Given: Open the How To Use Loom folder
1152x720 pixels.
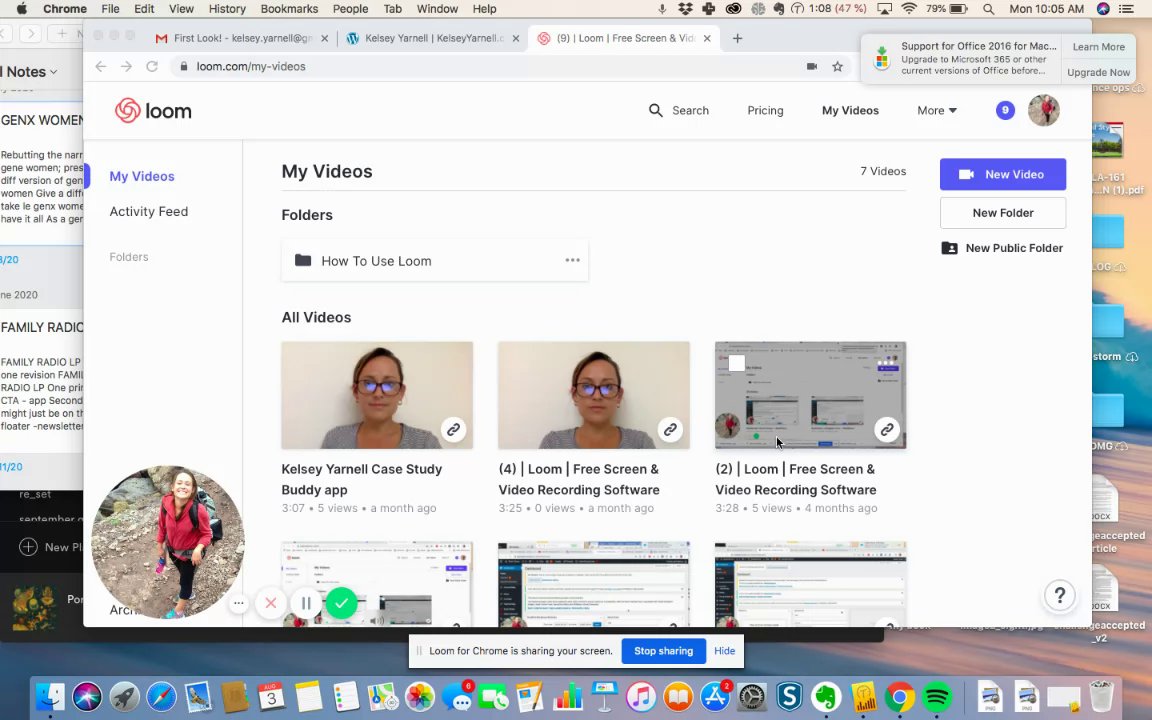Looking at the screenshot, I should point(434,260).
